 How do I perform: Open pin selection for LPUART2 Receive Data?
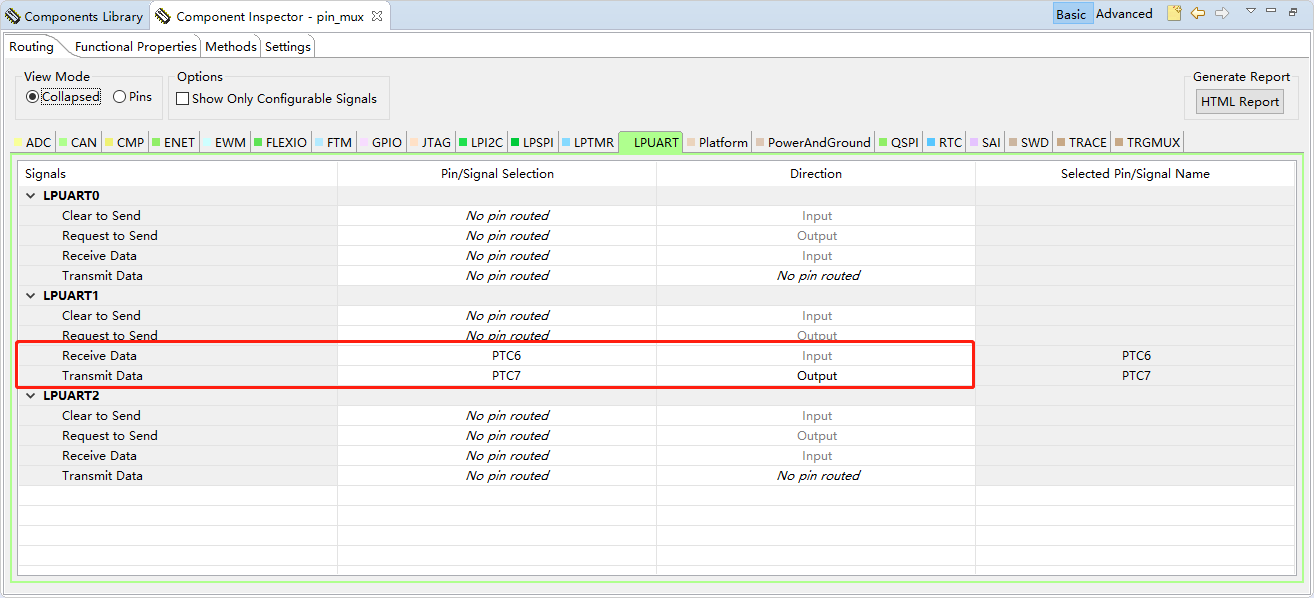tap(497, 456)
